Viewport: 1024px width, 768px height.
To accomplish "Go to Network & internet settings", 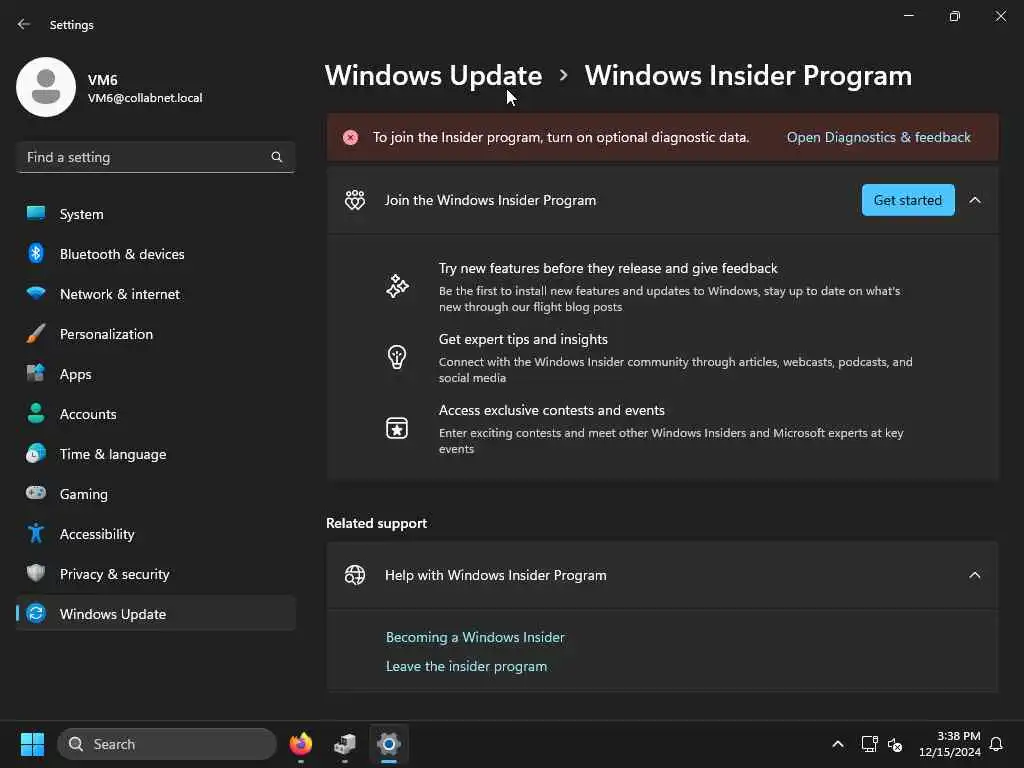I will [156, 294].
